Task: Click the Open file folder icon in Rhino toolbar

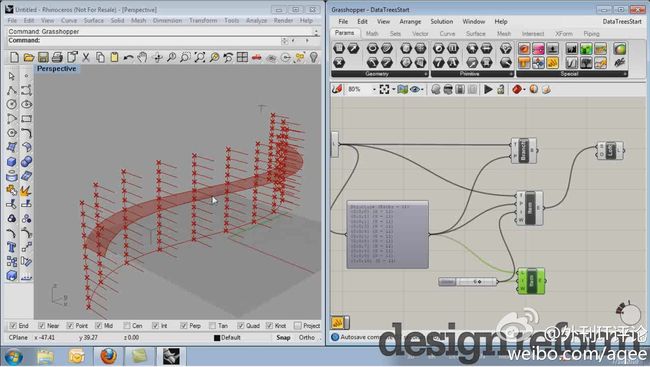Action: (x=29, y=57)
